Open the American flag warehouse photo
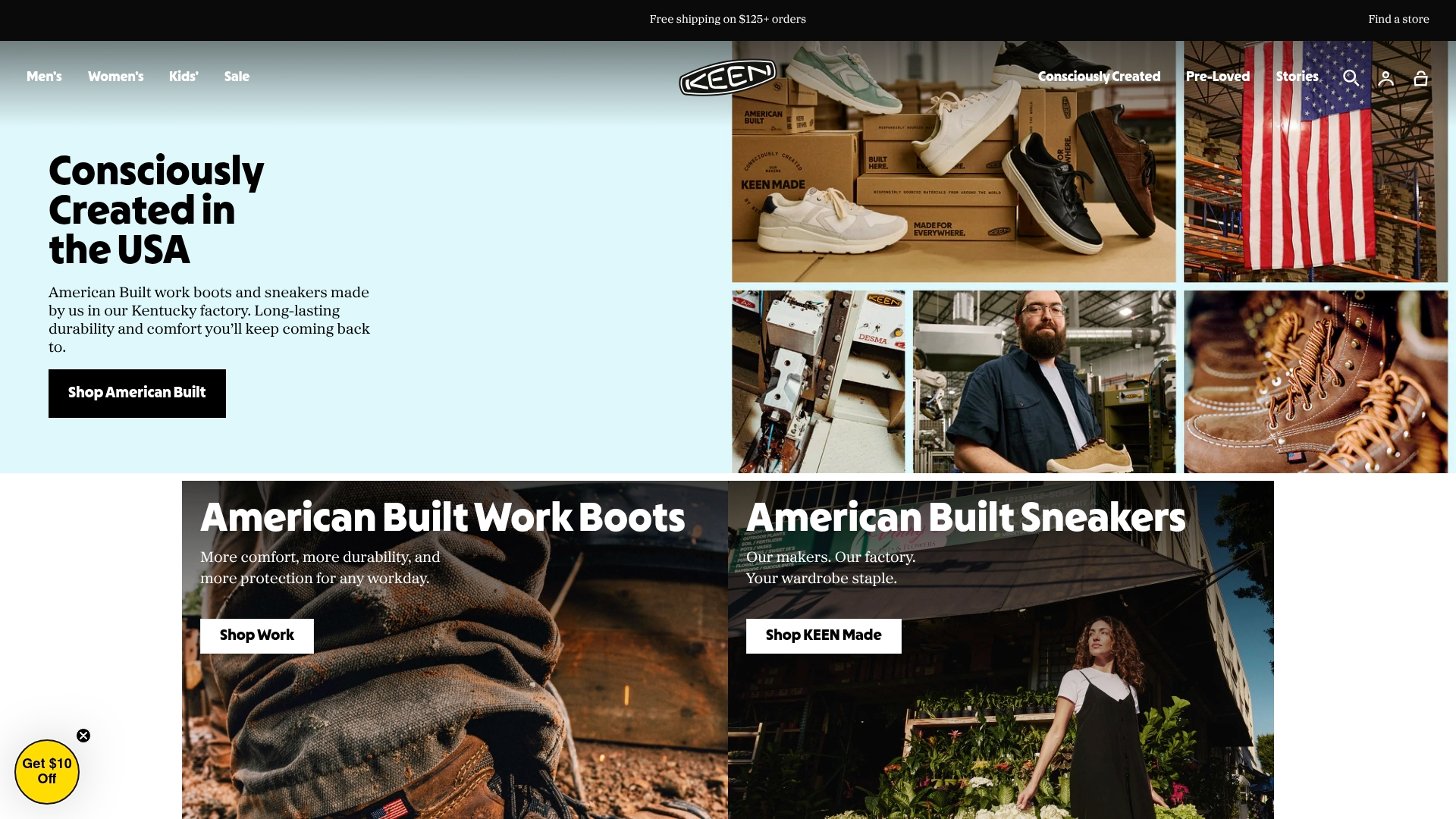Screen dimensions: 1456x819 [1316, 162]
